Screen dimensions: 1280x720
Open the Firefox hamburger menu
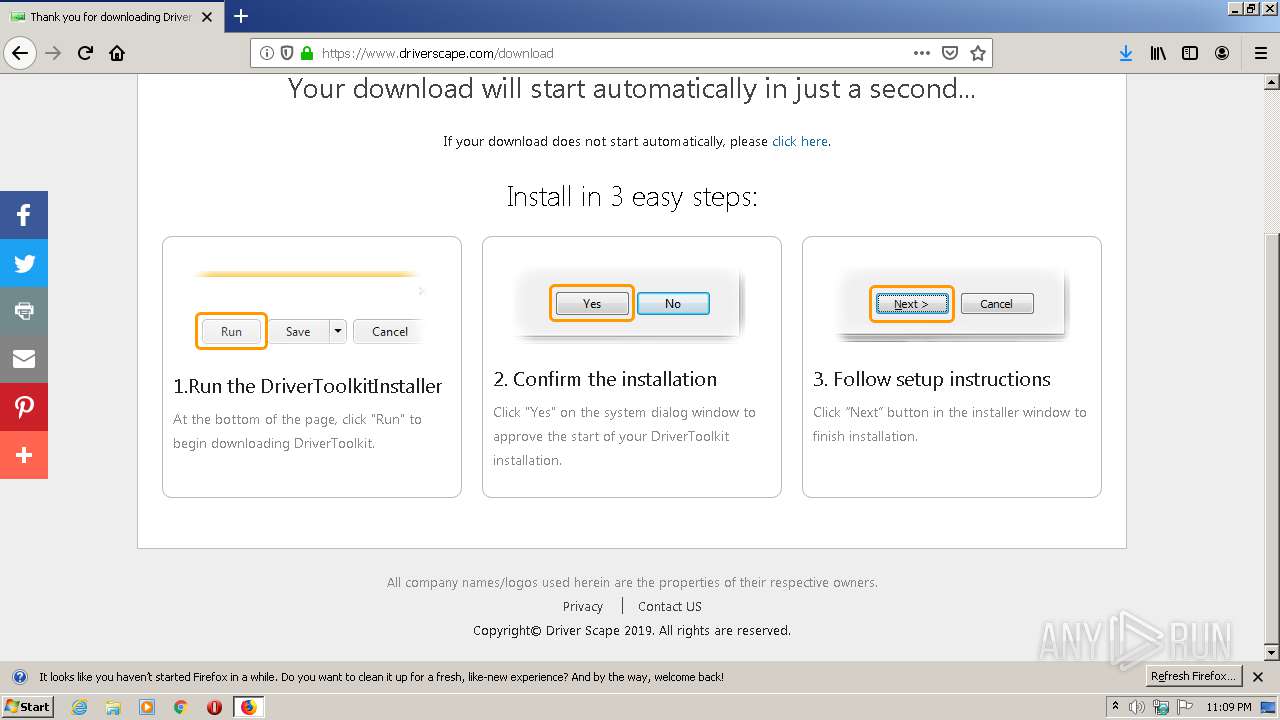(x=1260, y=53)
